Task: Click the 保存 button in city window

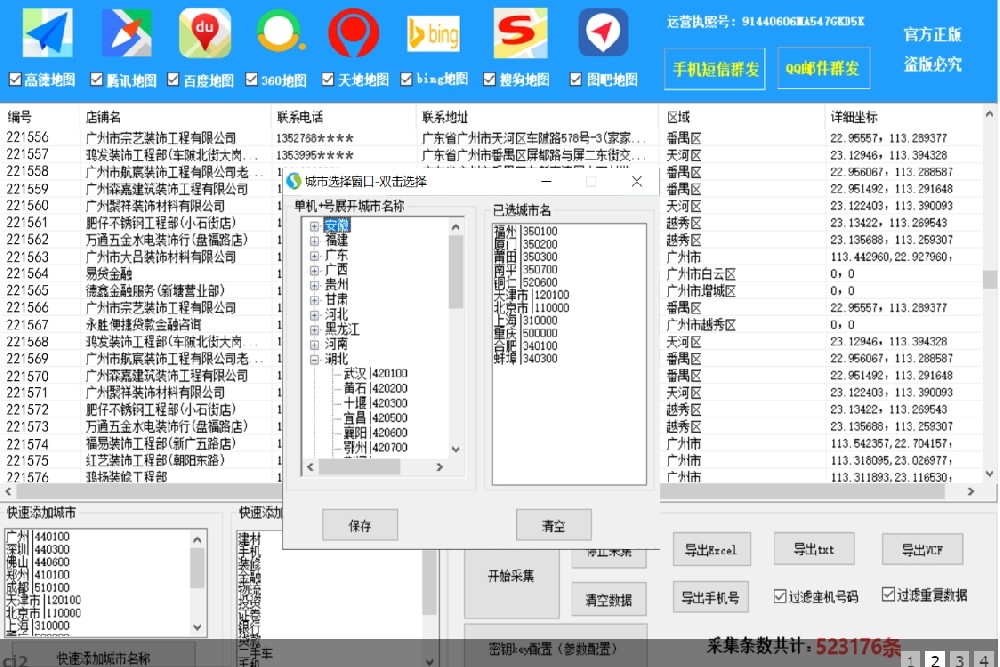Action: (360, 525)
